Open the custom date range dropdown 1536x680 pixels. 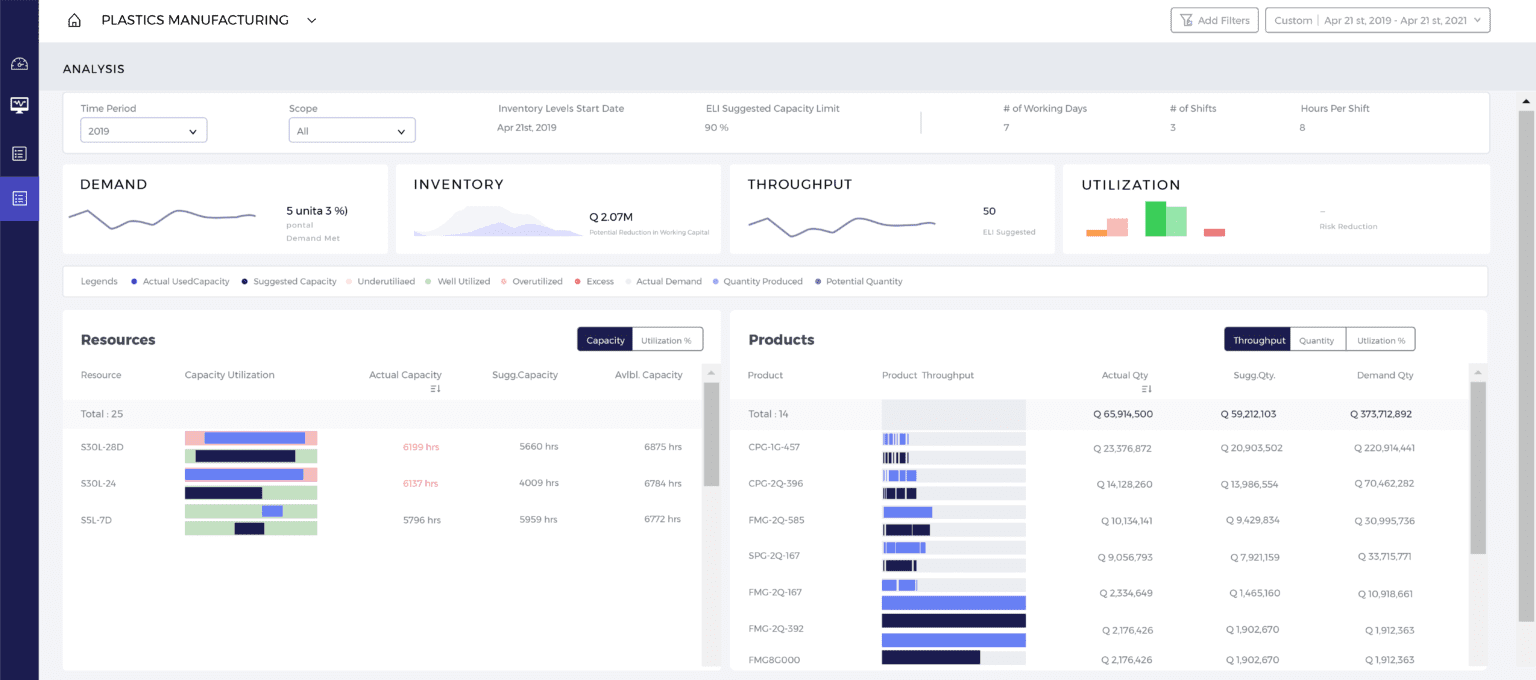coord(1377,20)
